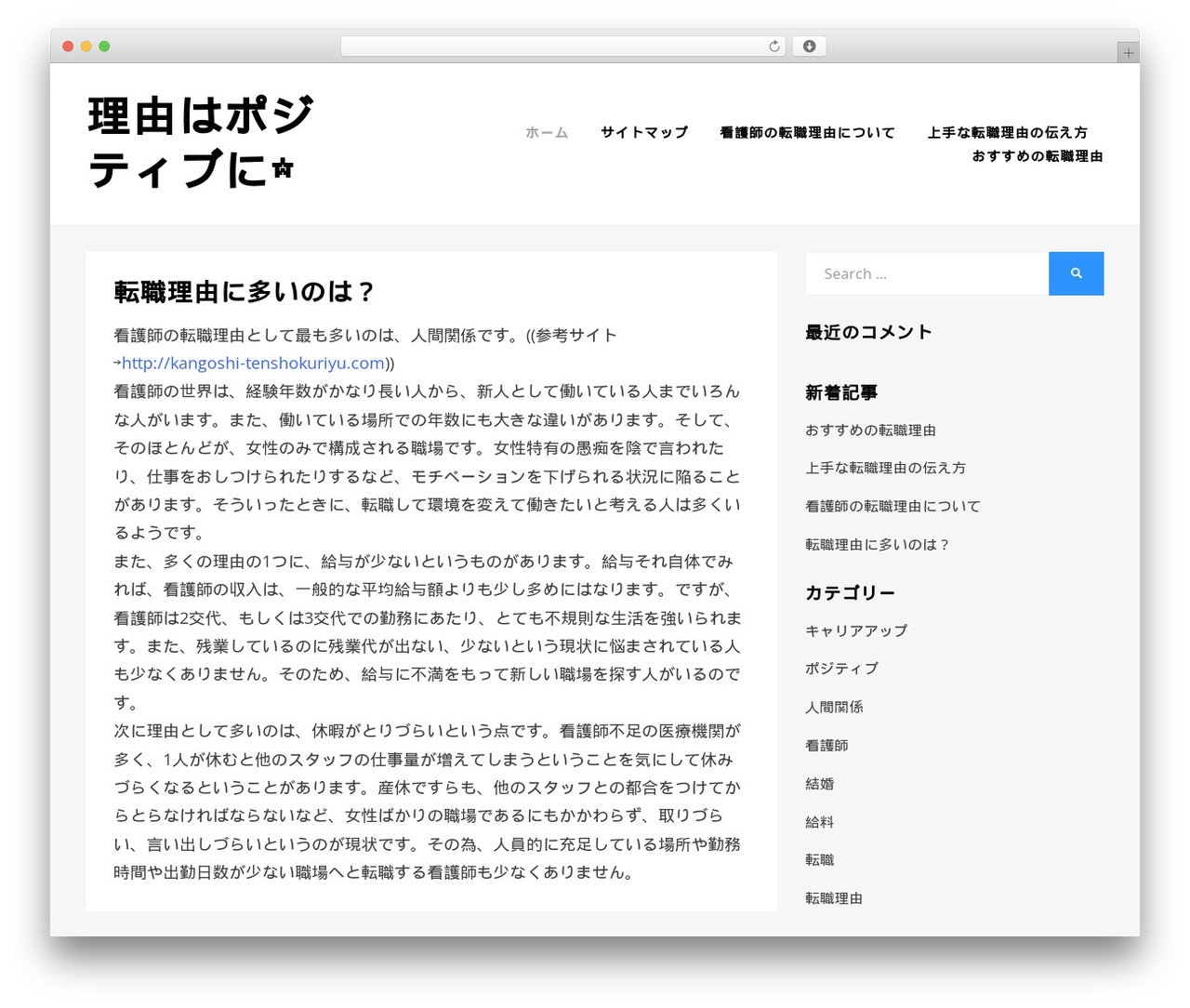Open recent post 看護師の転職理由について in sidebar
This screenshot has height=1008, width=1190.
[x=893, y=506]
